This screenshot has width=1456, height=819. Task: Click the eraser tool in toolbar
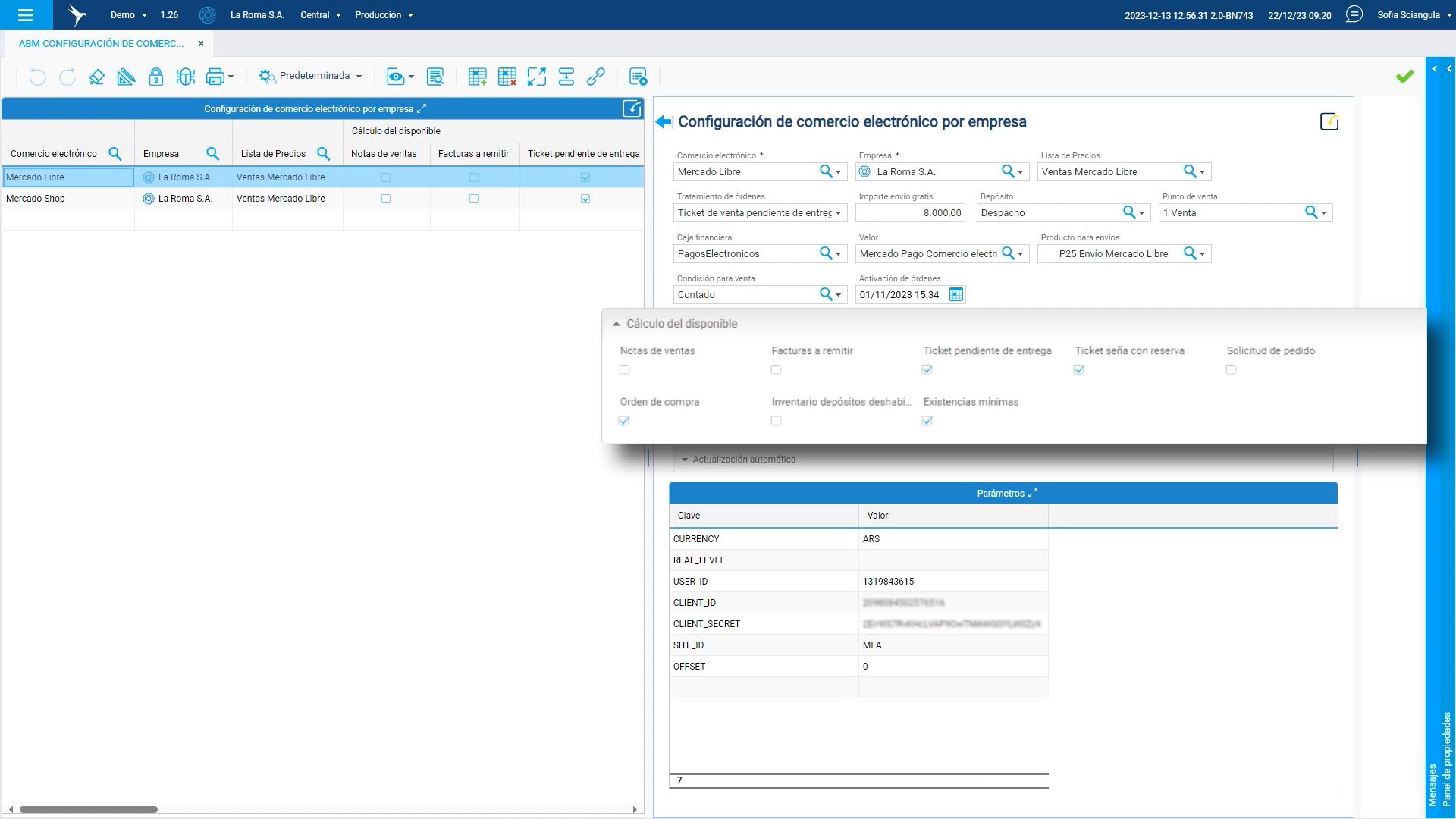tap(96, 77)
